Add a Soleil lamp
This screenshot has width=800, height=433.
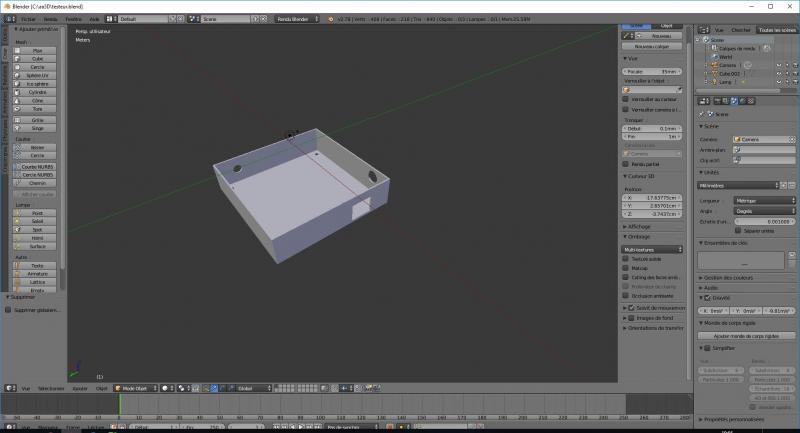coord(38,222)
